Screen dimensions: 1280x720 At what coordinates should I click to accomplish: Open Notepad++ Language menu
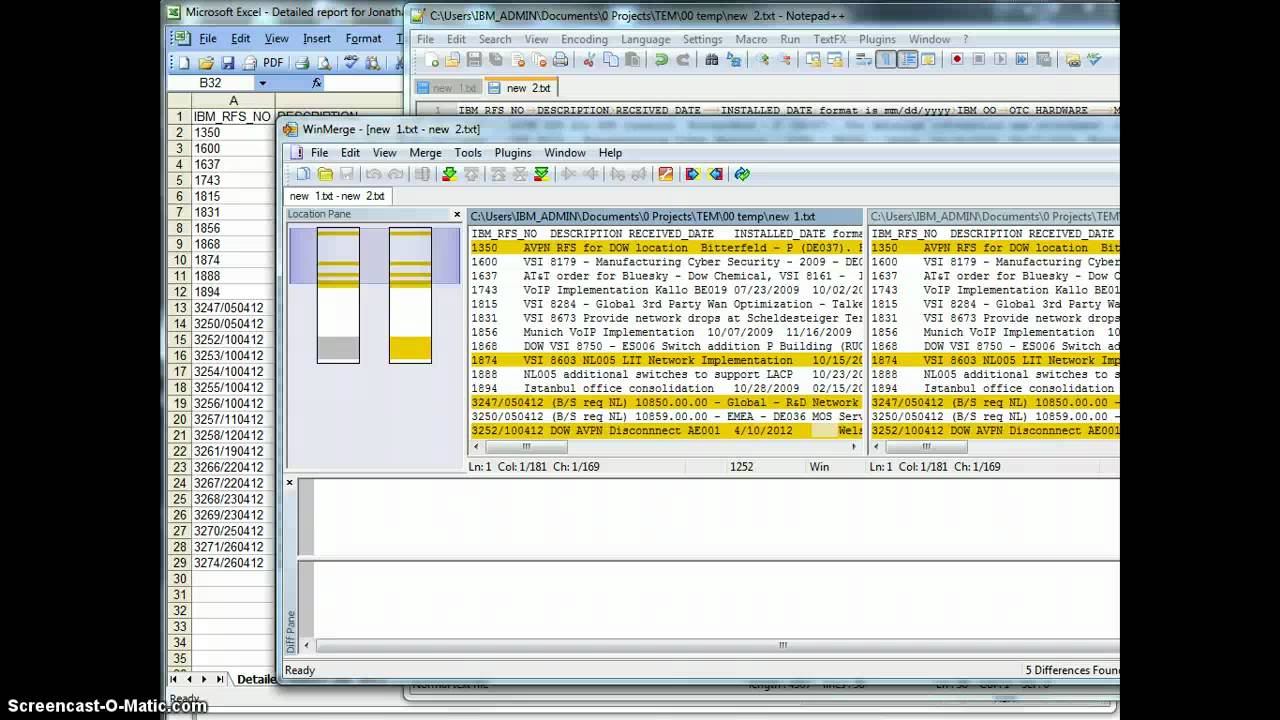coord(645,39)
